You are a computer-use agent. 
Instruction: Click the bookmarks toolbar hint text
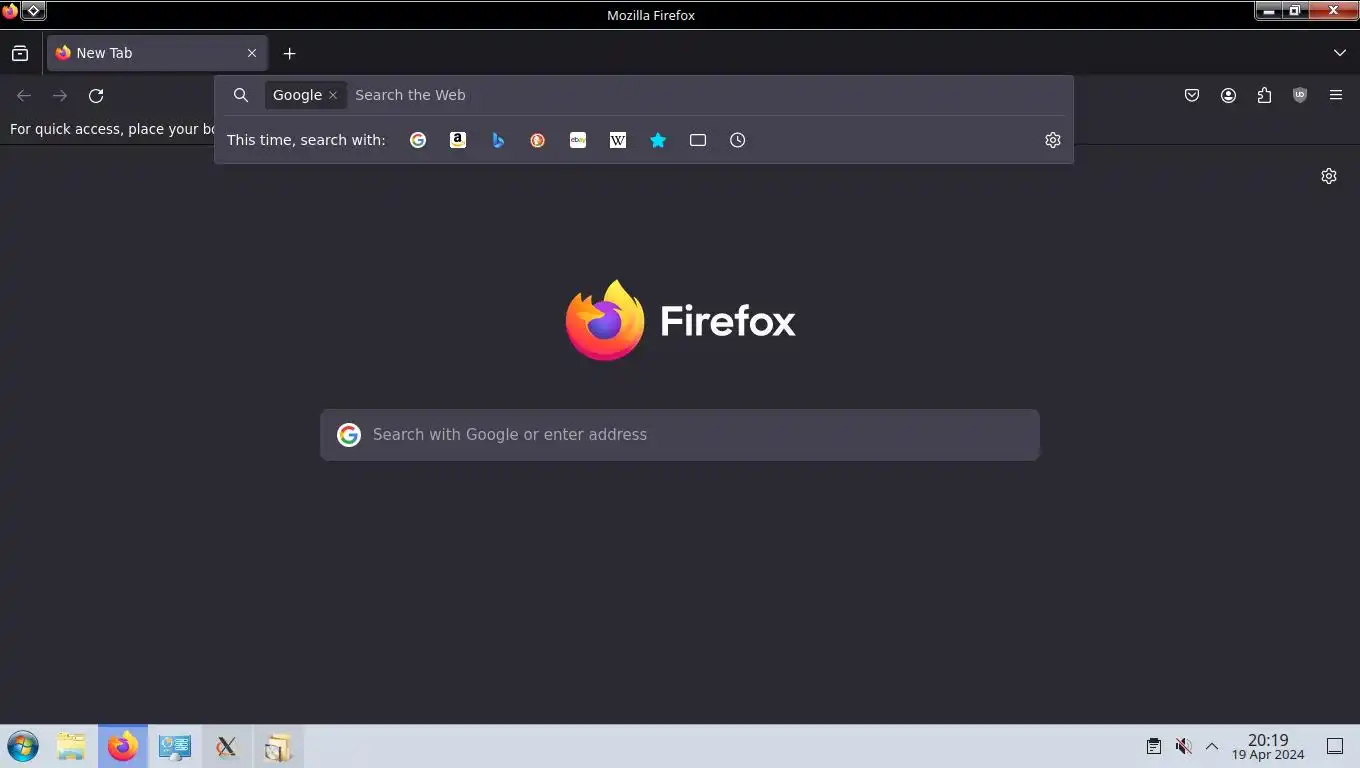pos(112,129)
